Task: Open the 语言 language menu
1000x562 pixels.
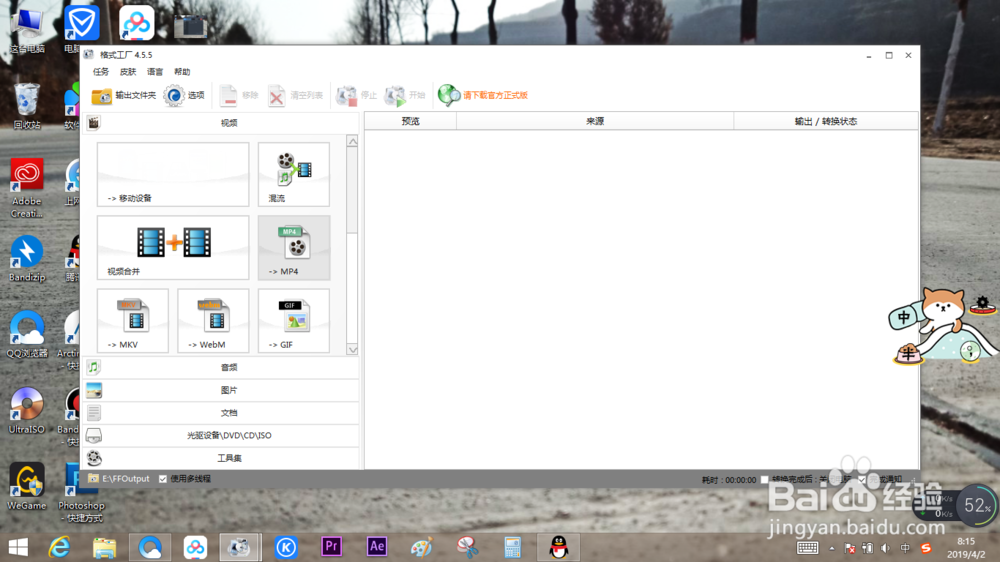Action: coord(155,71)
